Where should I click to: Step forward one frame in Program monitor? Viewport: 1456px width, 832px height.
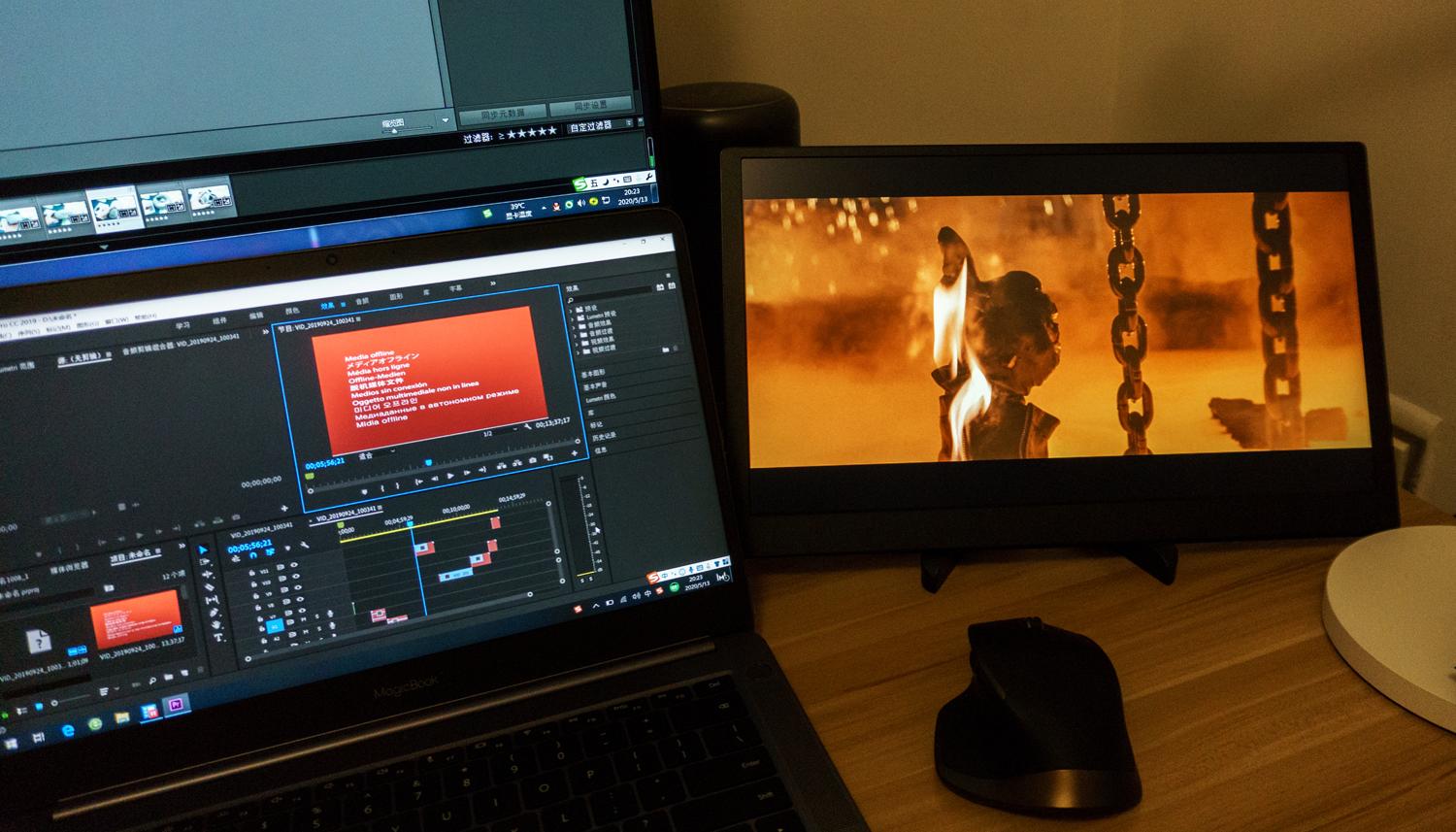tap(467, 473)
